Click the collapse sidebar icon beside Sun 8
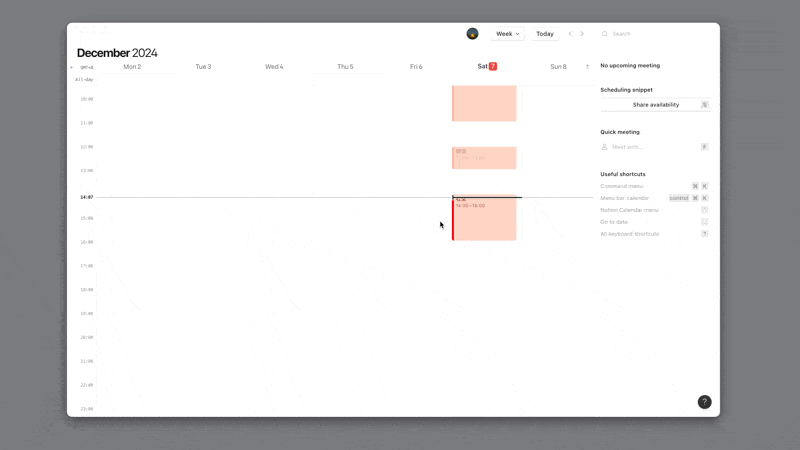 587,66
